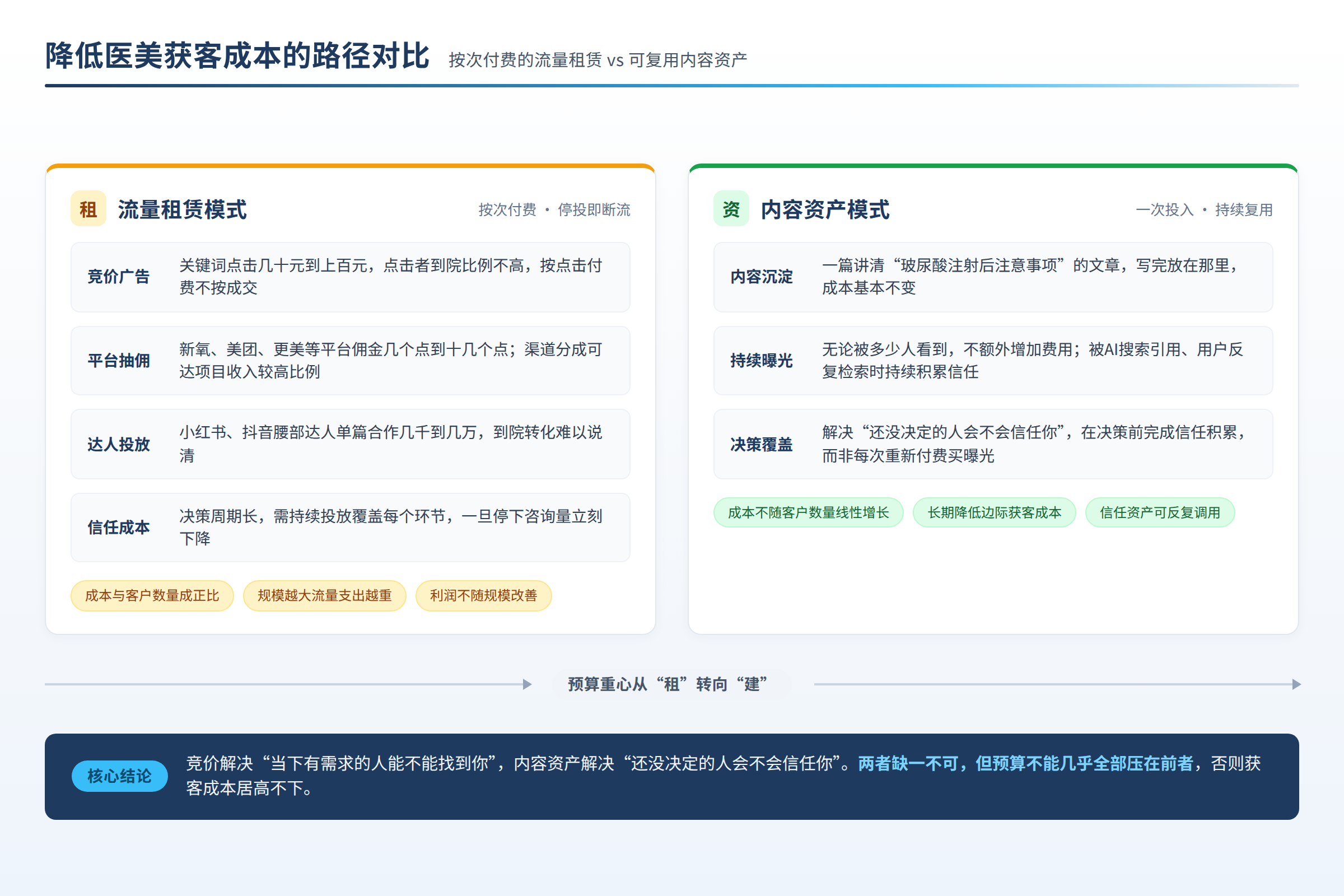Click the 平台抽佣 row label
The height and width of the screenshot is (896, 1344).
pyautogui.click(x=118, y=361)
